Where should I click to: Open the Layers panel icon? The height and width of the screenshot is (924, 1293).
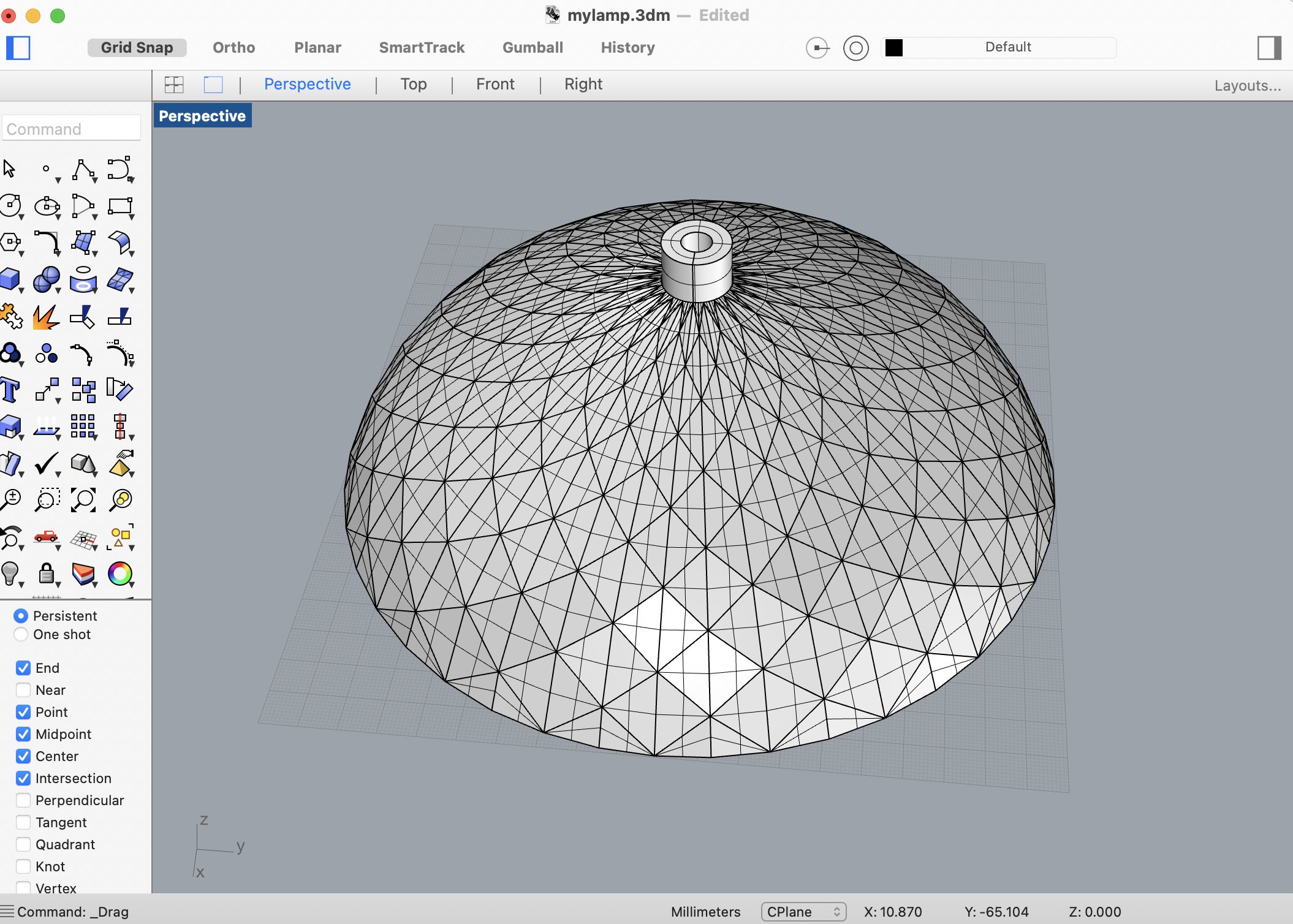[83, 574]
